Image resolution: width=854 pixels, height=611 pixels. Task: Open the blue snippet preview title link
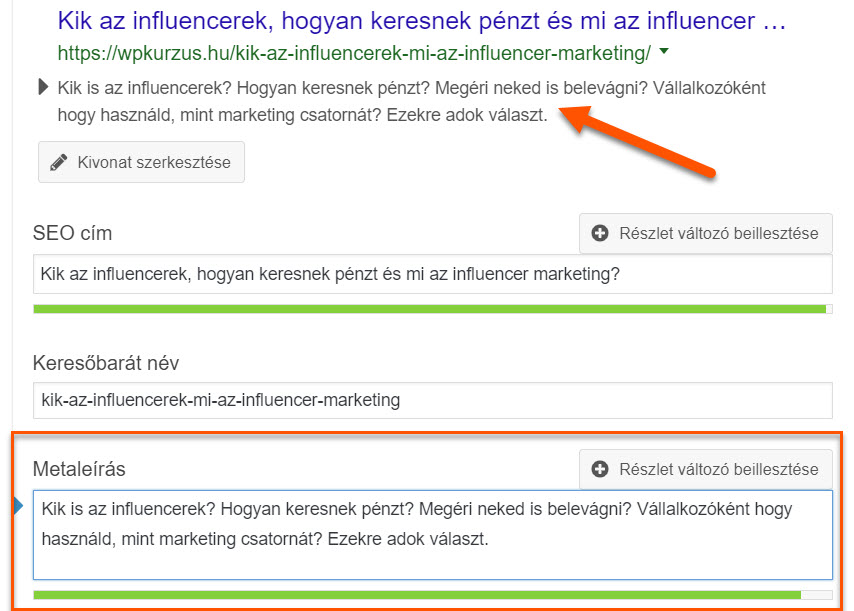click(421, 20)
